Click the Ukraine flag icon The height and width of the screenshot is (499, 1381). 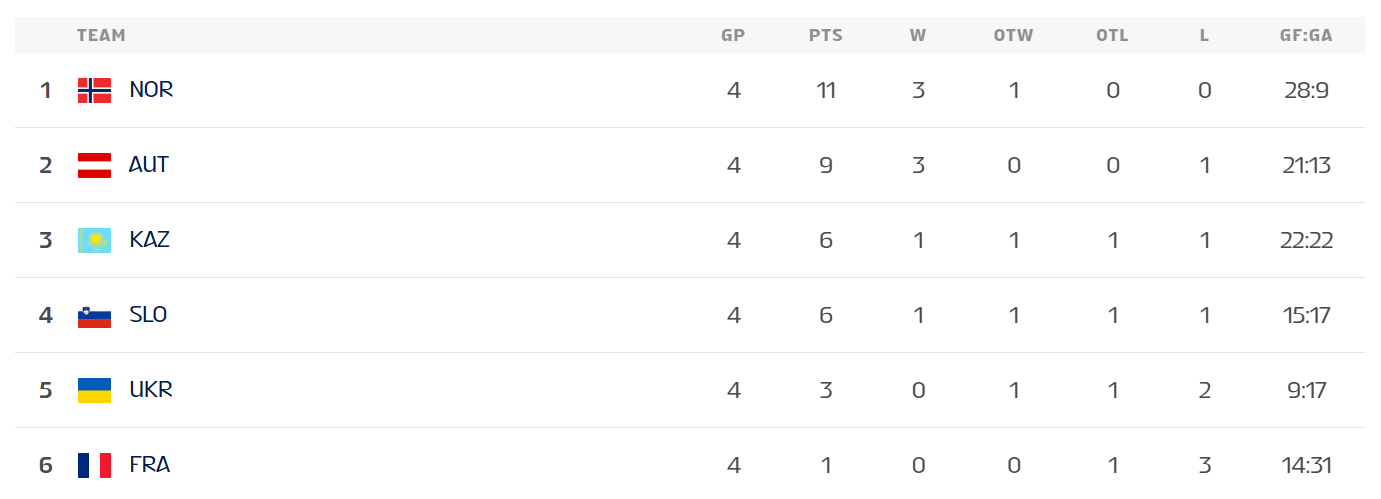94,390
